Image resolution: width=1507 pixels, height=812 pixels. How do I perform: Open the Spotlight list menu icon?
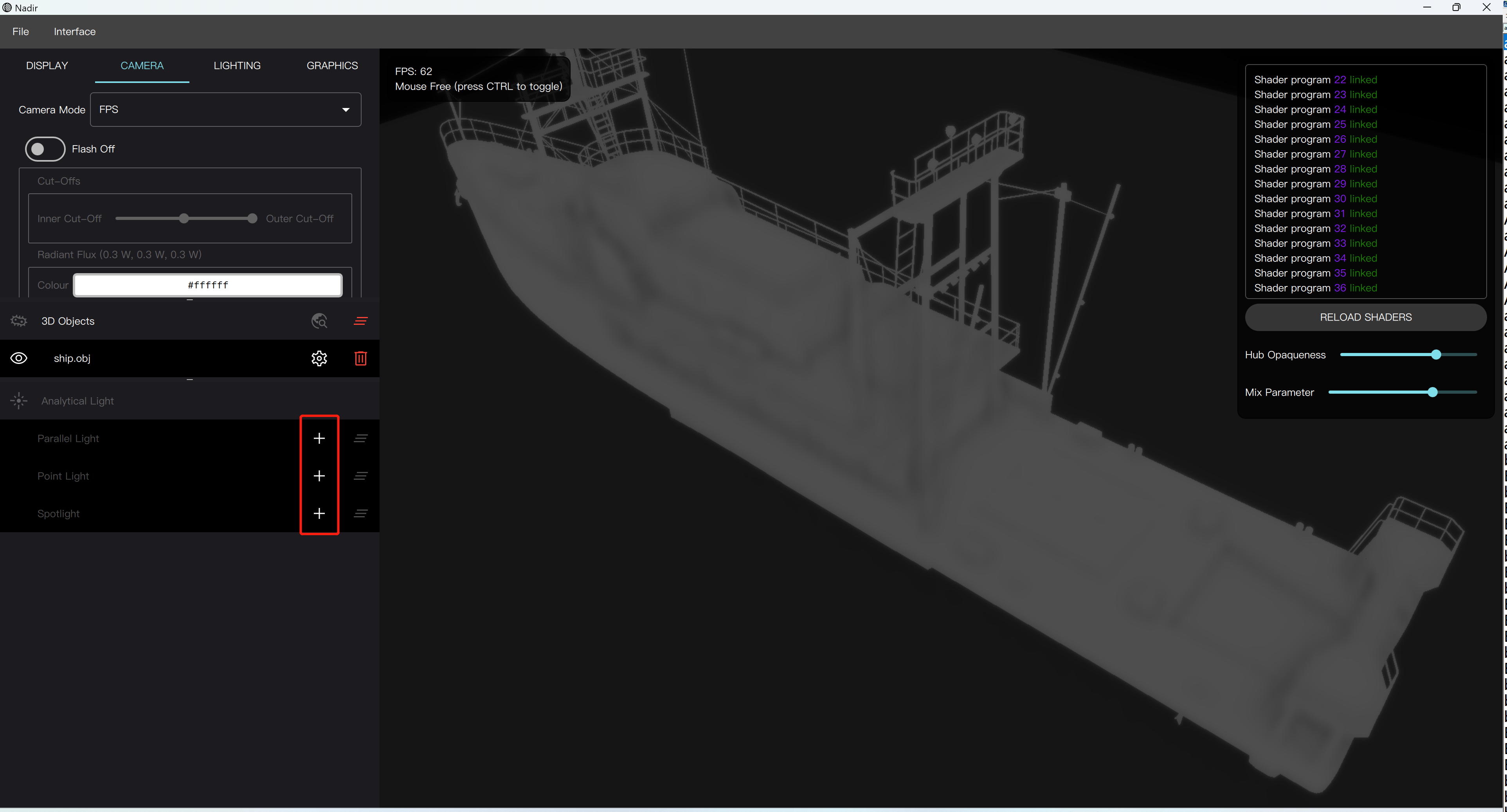(x=360, y=513)
